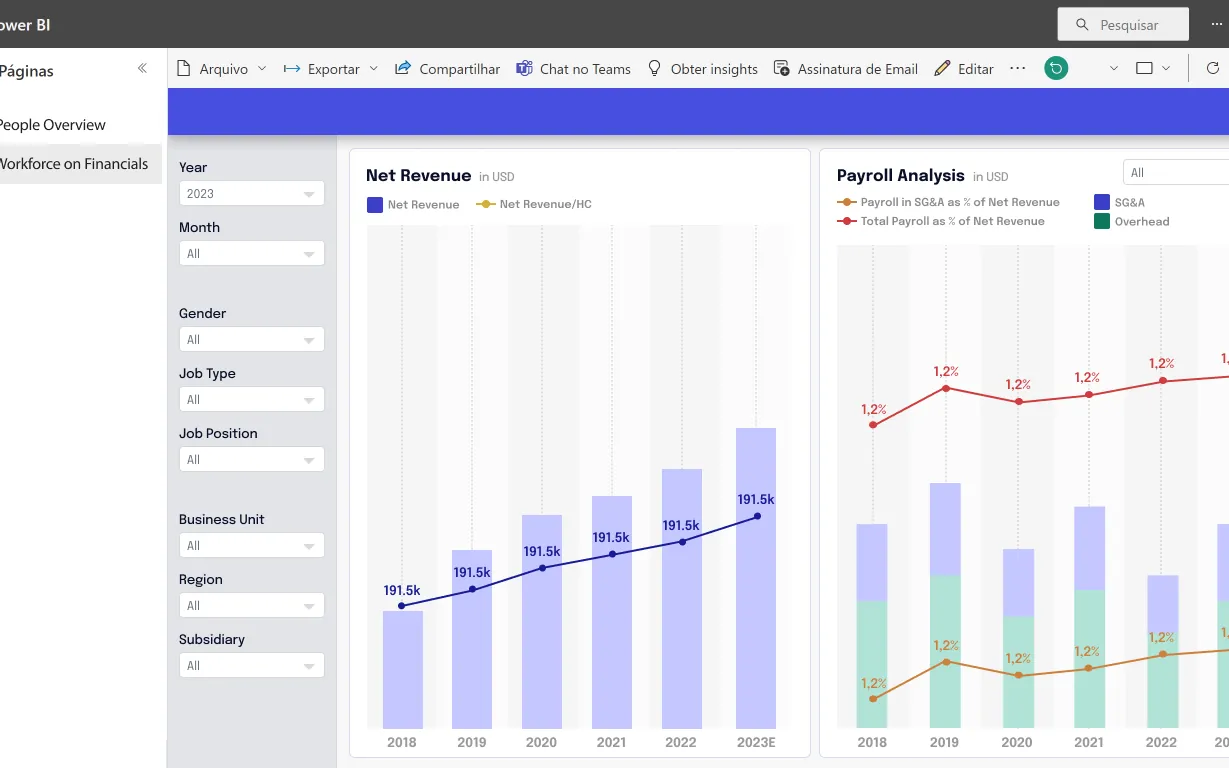Click the 2020 Net Revenue bar

(x=542, y=622)
